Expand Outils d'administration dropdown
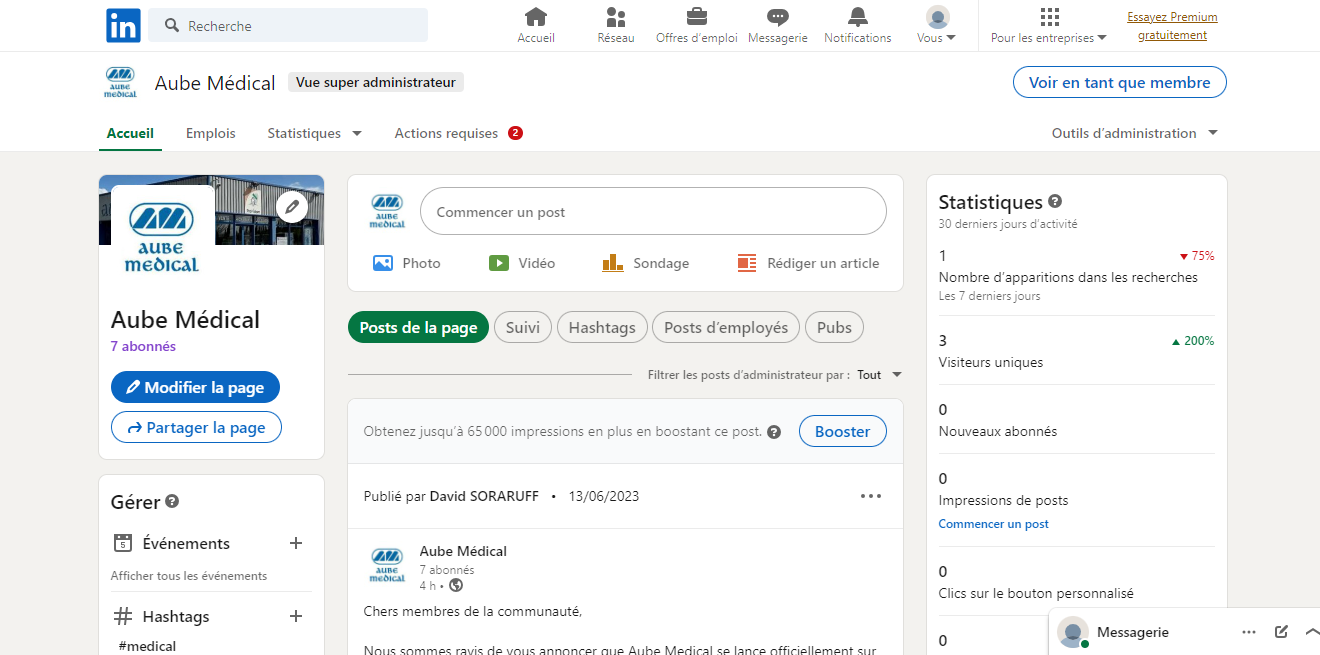This screenshot has width=1320, height=655. tap(1135, 133)
